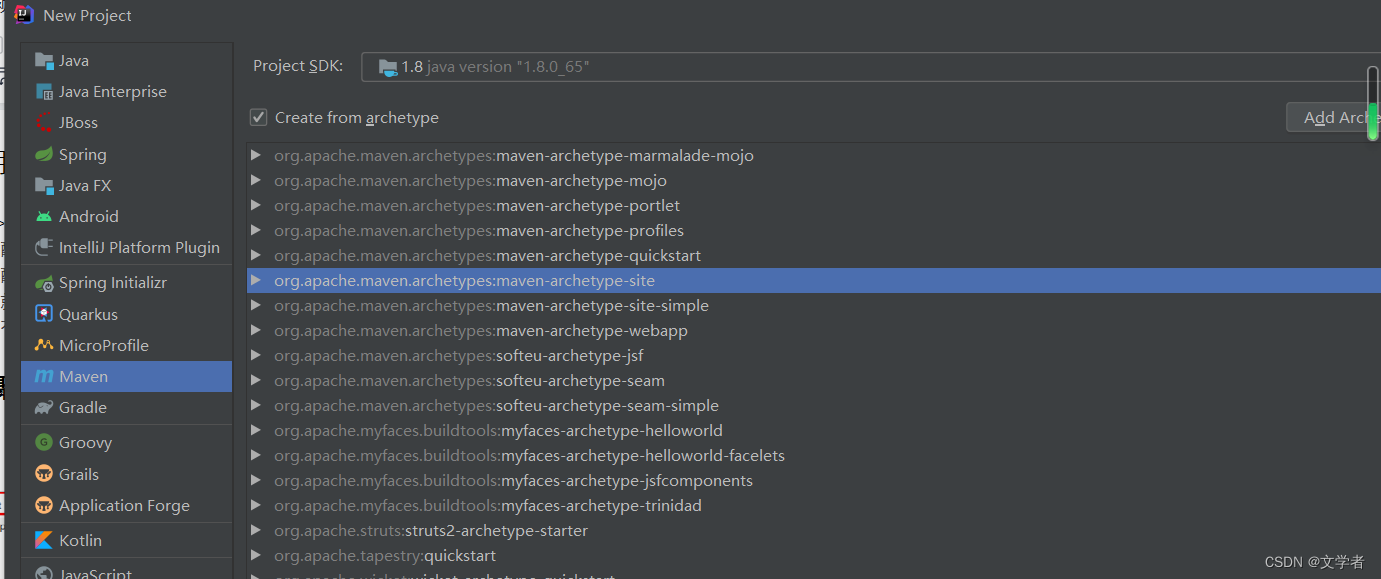
Task: Click the archetype list vertical scrollbar
Action: click(1373, 103)
